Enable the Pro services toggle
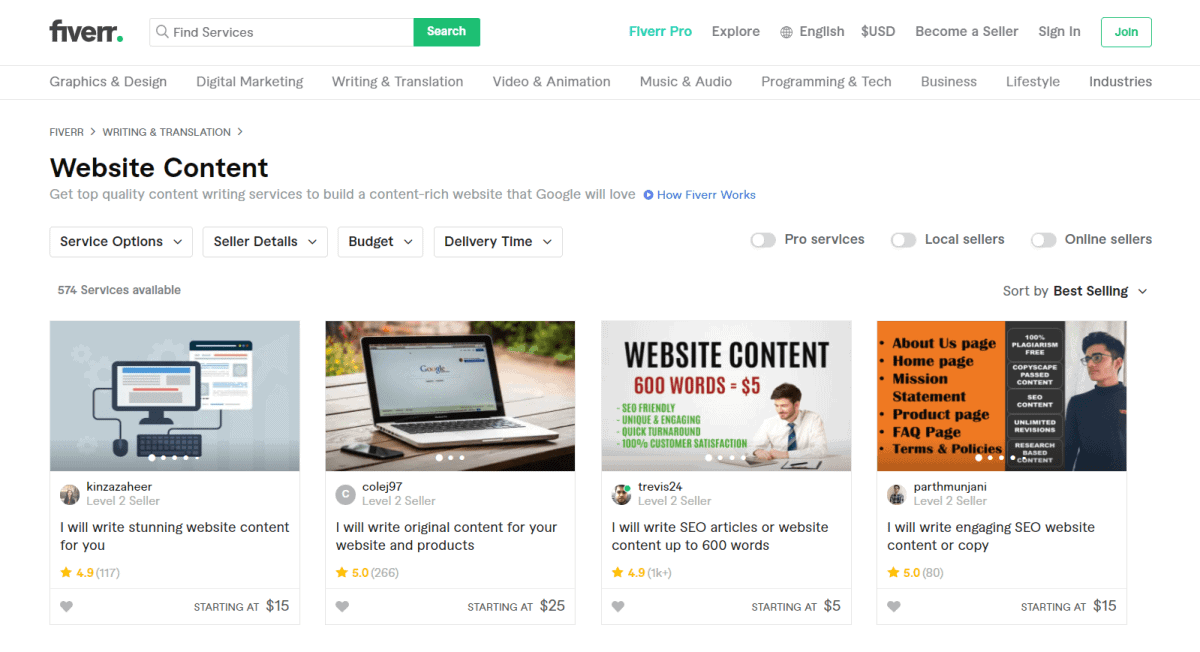 [x=763, y=240]
